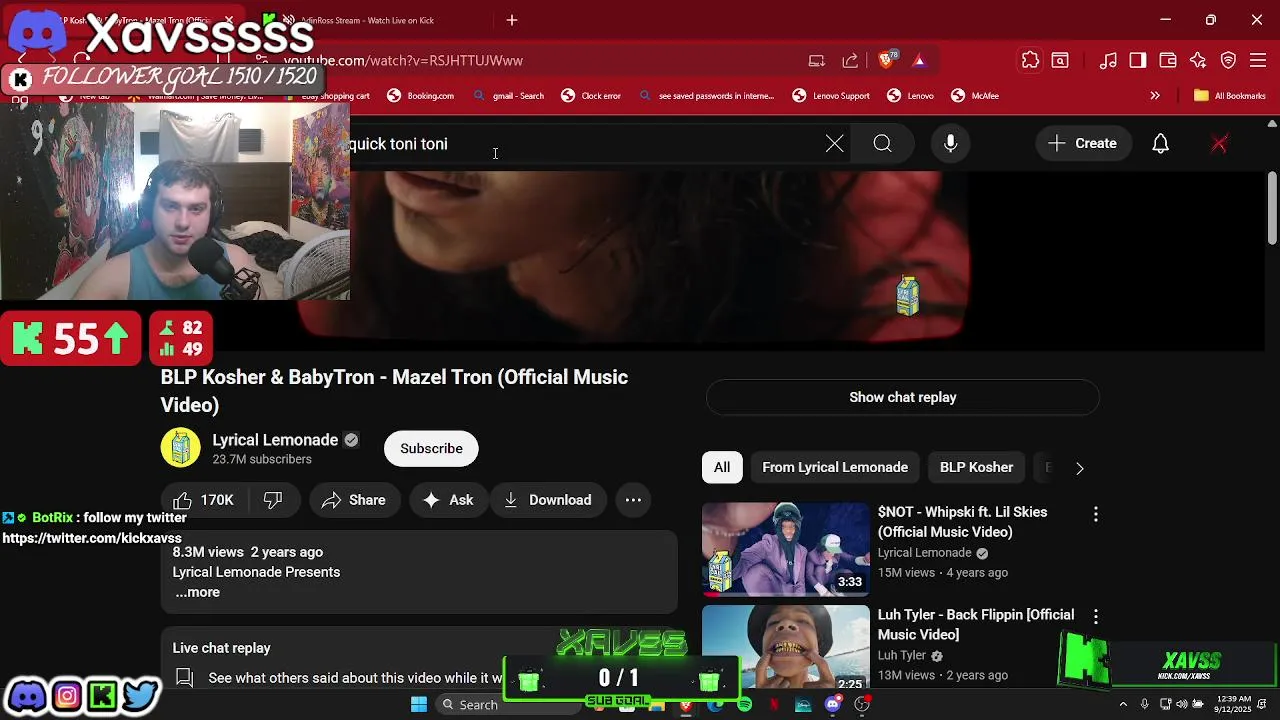1280x720 pixels.
Task: Close the BLP Kosher Mazel Tron tab
Action: pyautogui.click(x=229, y=20)
